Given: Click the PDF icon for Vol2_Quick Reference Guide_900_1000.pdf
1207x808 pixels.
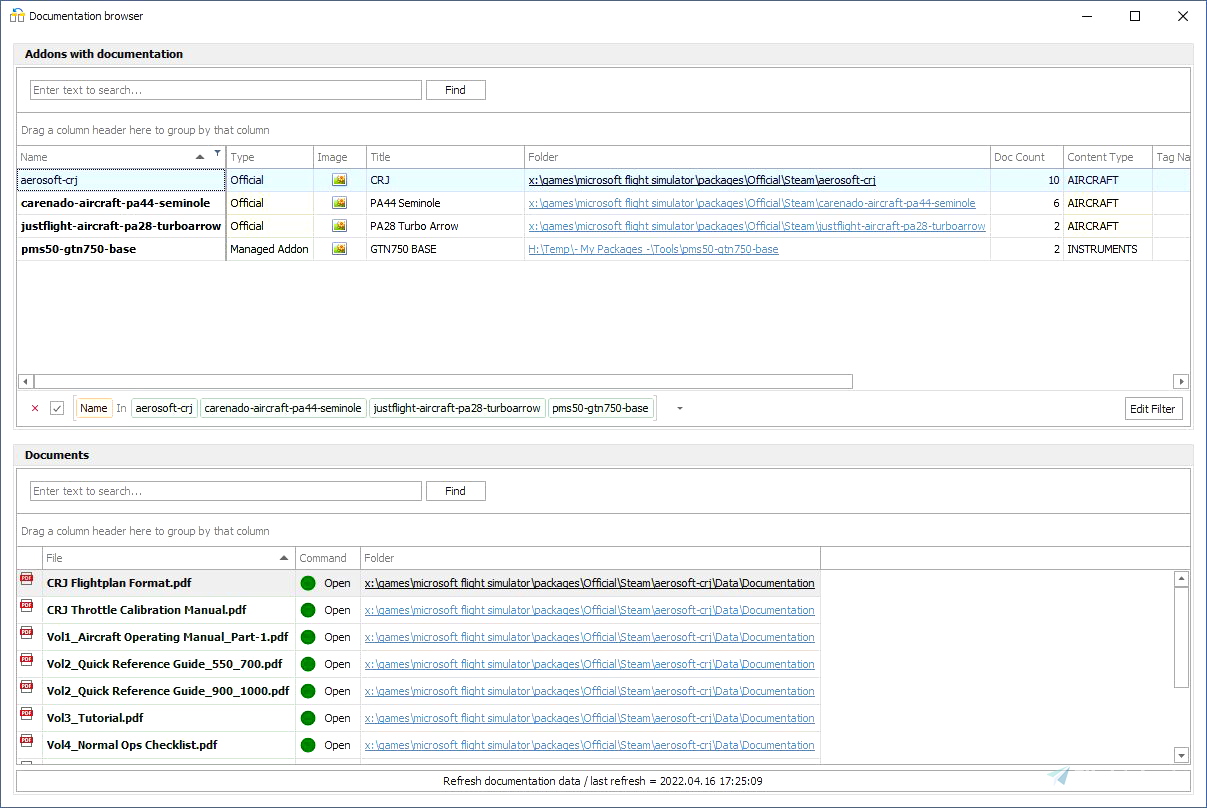Looking at the screenshot, I should [27, 687].
